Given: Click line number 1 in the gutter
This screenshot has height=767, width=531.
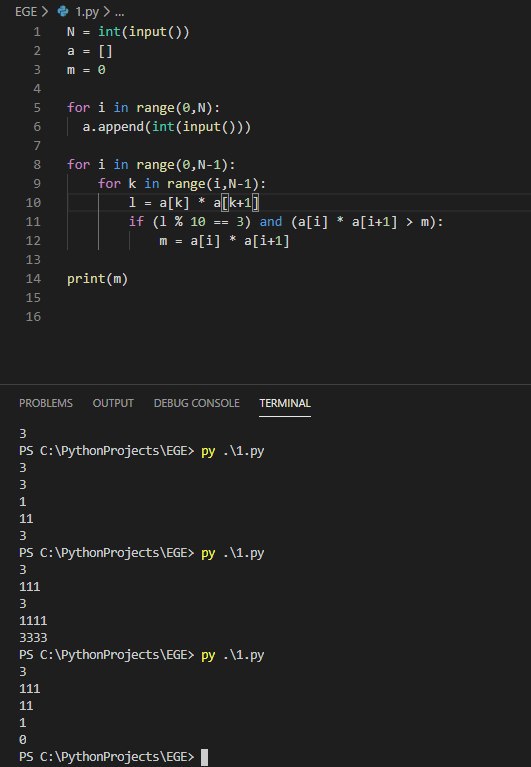Looking at the screenshot, I should coord(37,32).
